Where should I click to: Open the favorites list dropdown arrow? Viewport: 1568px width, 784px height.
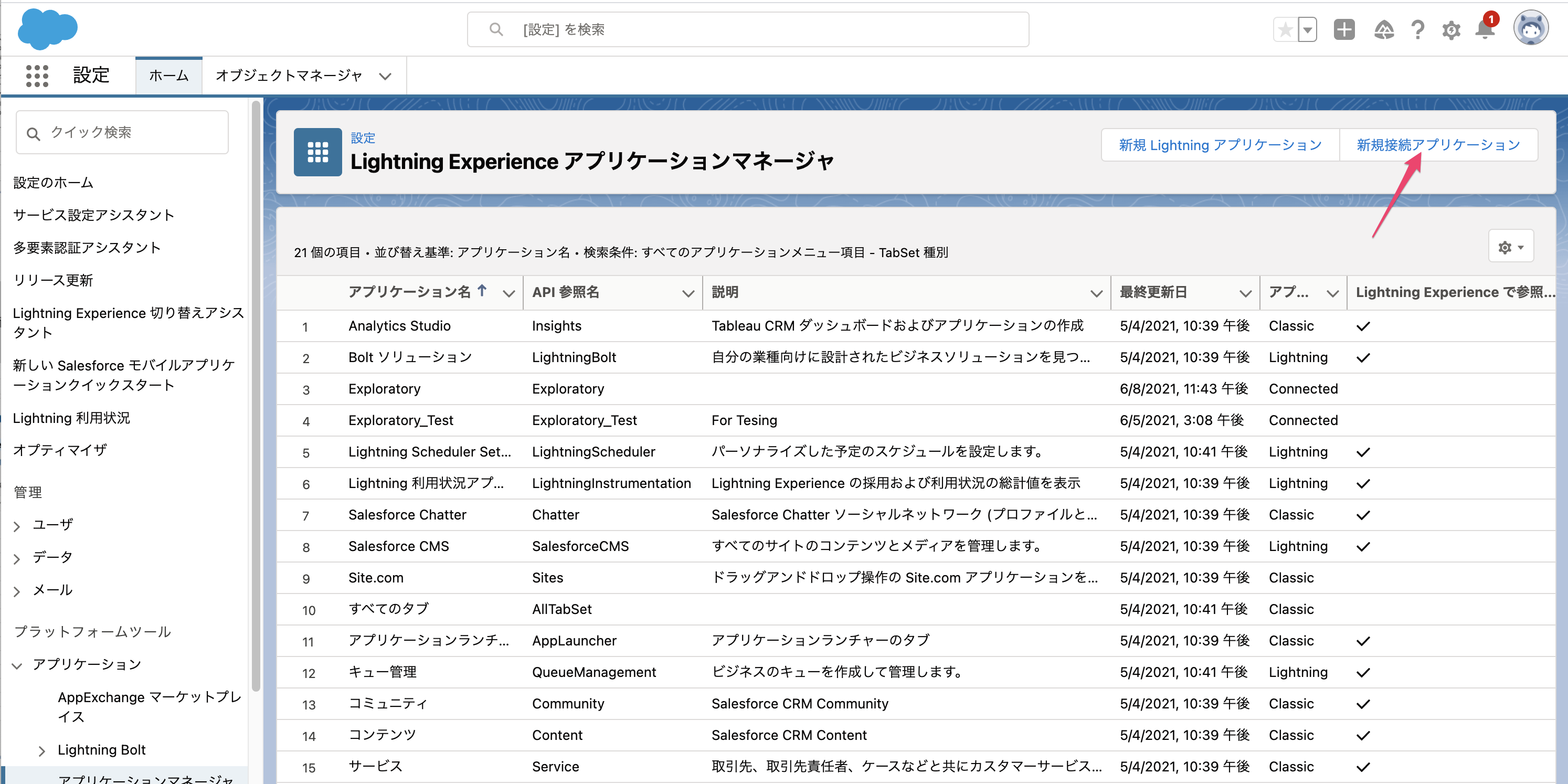click(x=1308, y=29)
